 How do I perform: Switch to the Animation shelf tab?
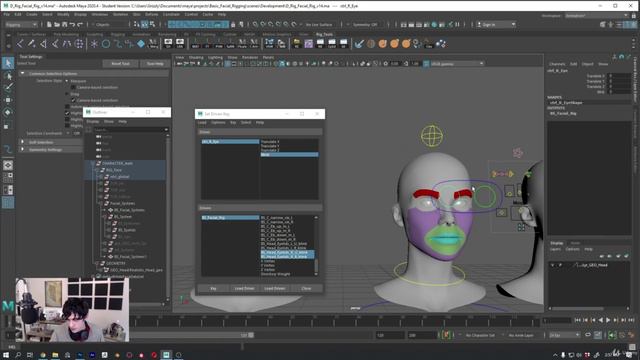141,35
